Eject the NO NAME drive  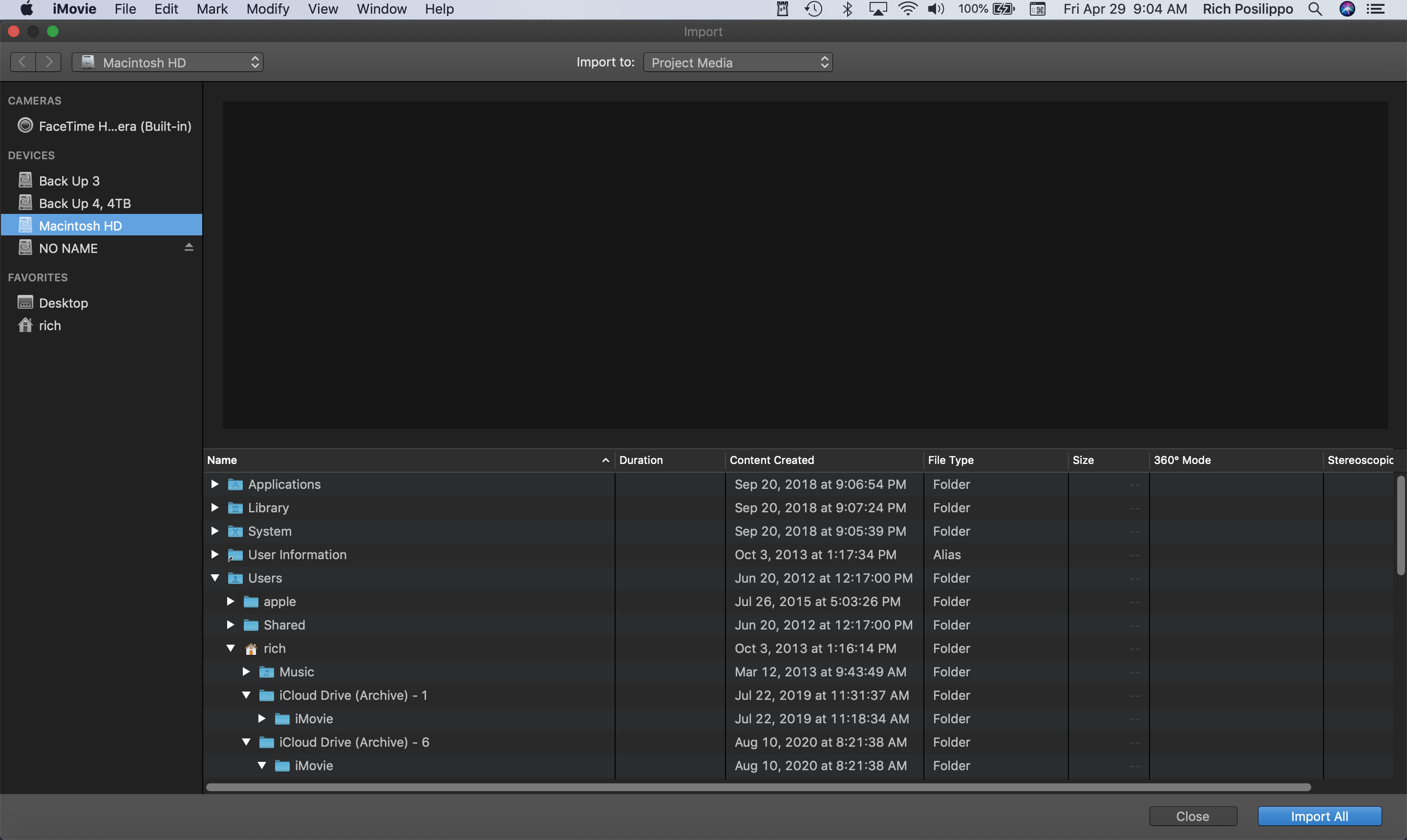click(189, 247)
